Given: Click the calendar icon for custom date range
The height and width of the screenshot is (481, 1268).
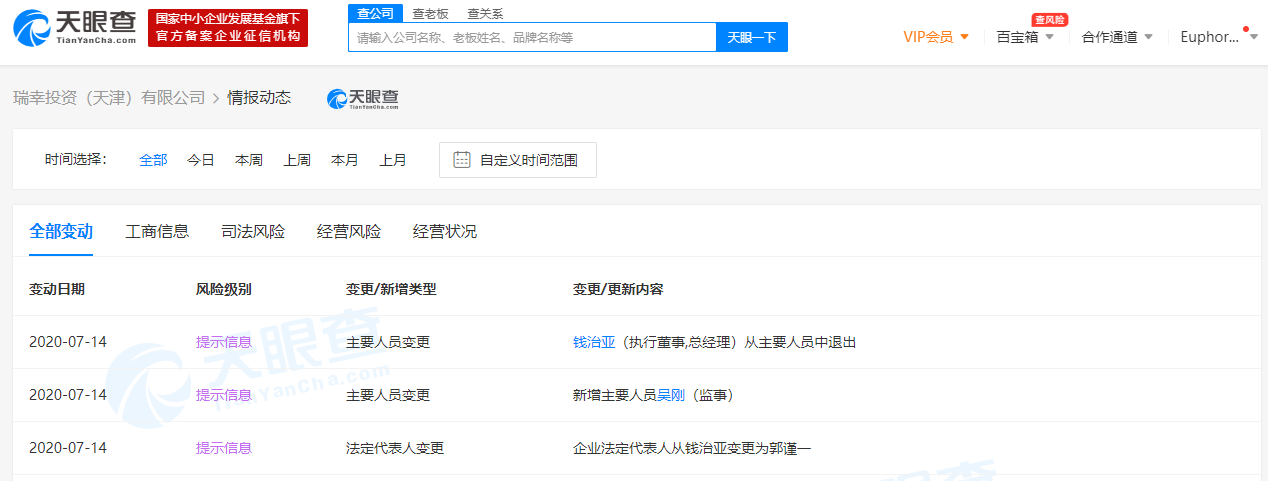Looking at the screenshot, I should point(461,160).
